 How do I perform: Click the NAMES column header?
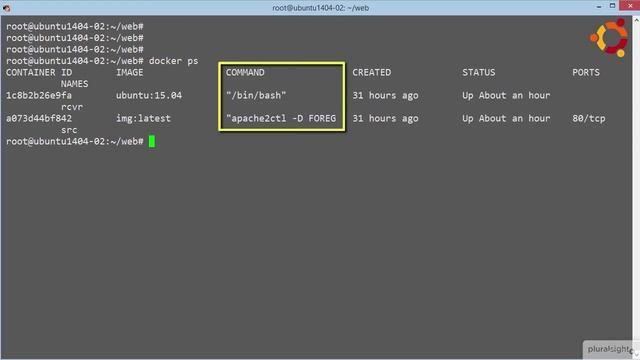(74, 84)
